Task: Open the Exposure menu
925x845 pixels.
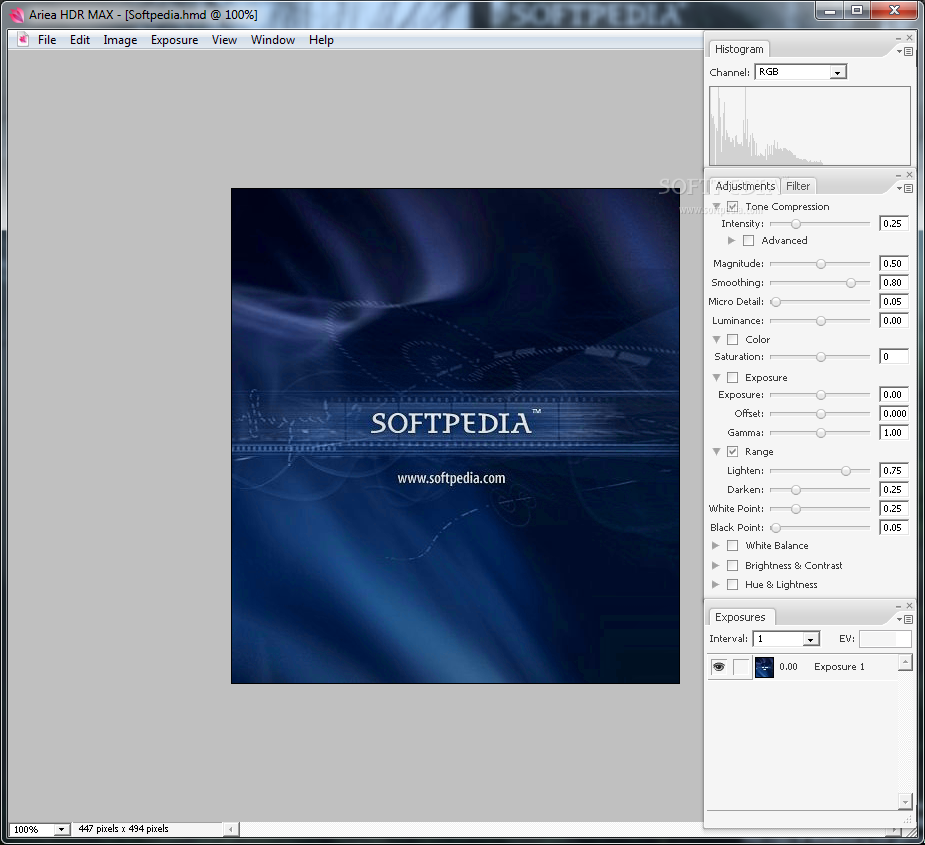Action: coord(175,40)
